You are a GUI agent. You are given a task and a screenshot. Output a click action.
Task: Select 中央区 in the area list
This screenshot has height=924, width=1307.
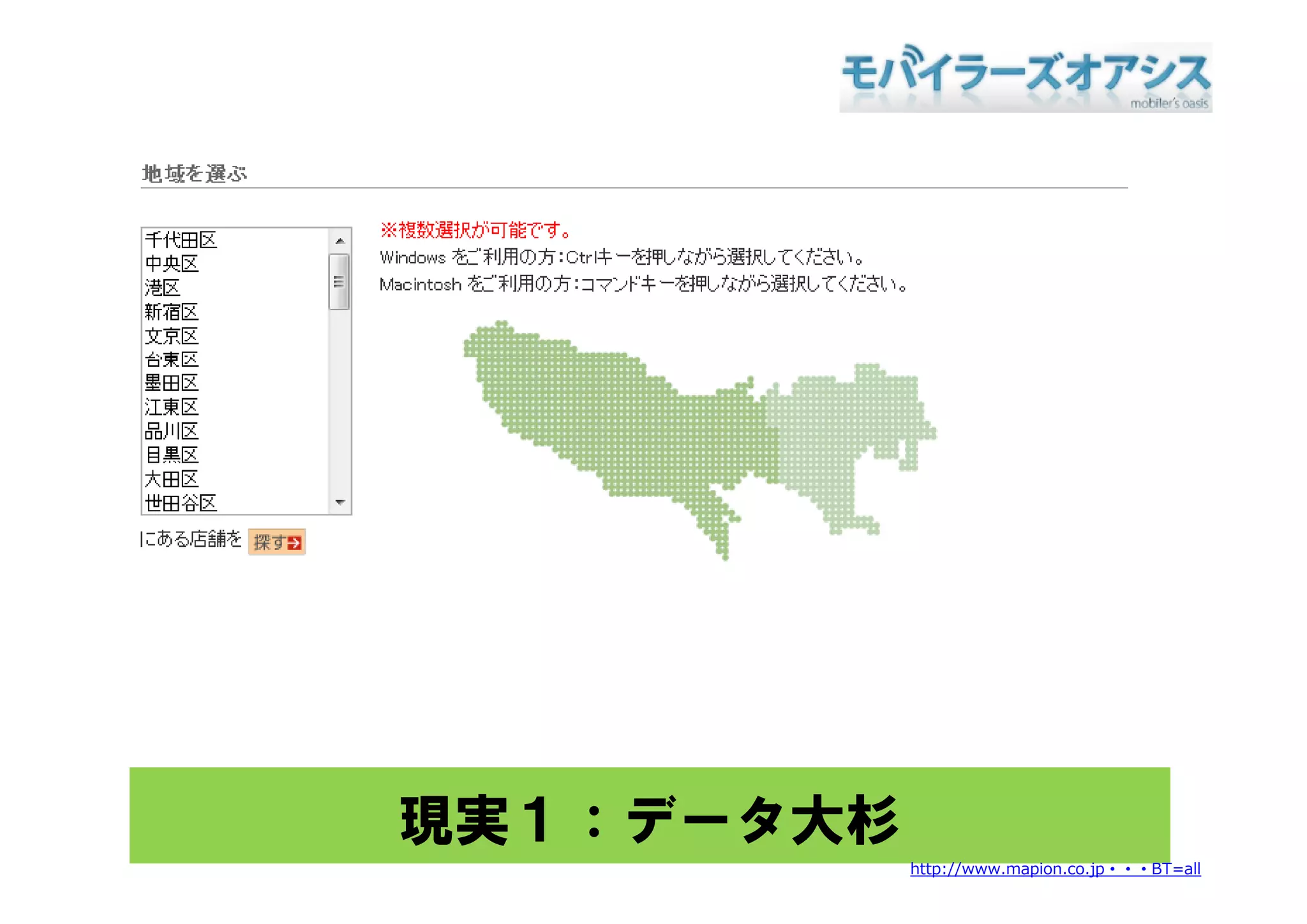coord(235,264)
